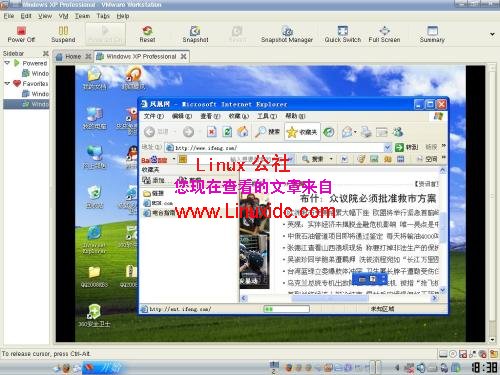Collapse the Favorites tree group
The image size is (500, 375).
coord(7,83)
